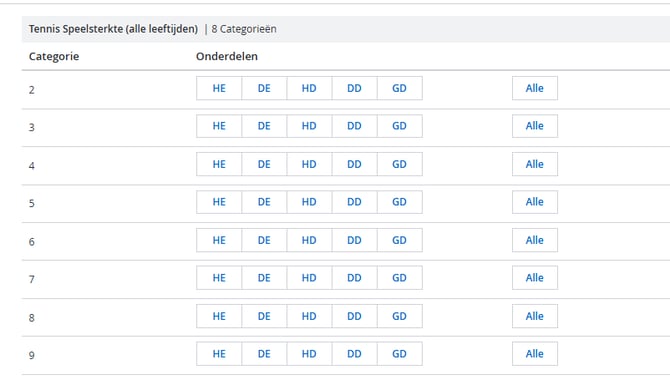
Task: Choose DE in category 9 row
Action: click(x=264, y=354)
